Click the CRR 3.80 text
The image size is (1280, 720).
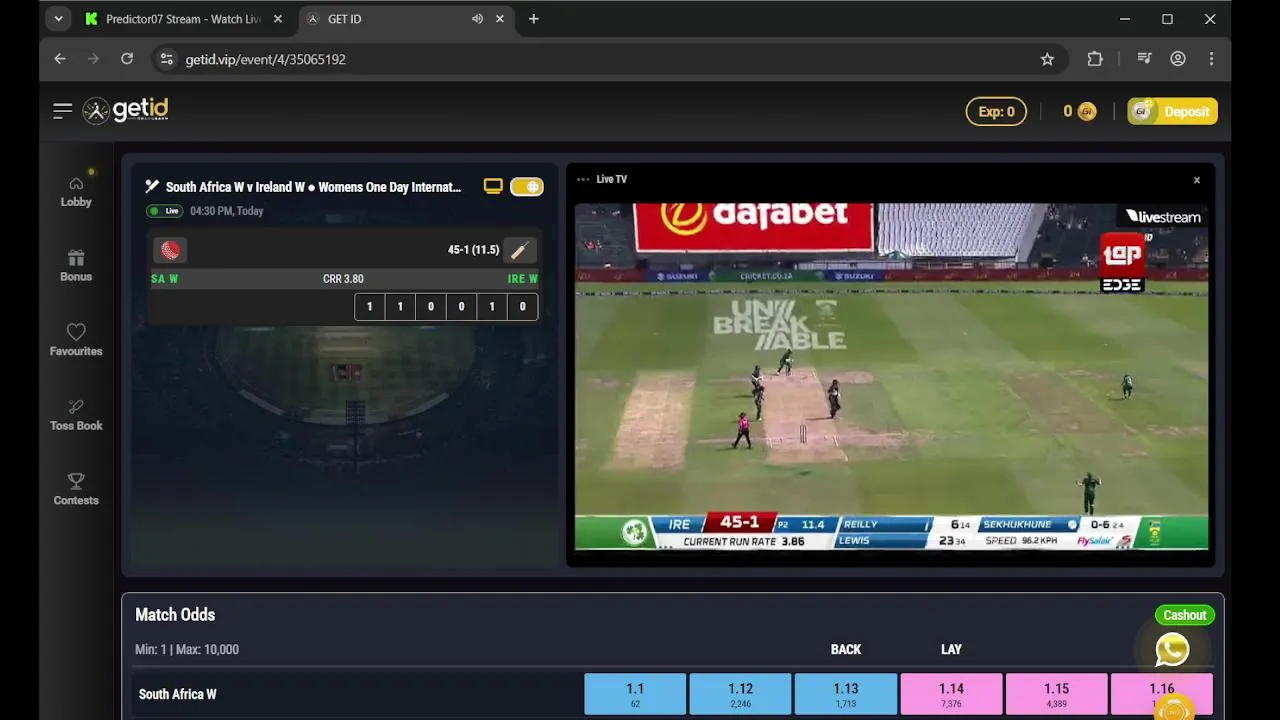coord(343,279)
